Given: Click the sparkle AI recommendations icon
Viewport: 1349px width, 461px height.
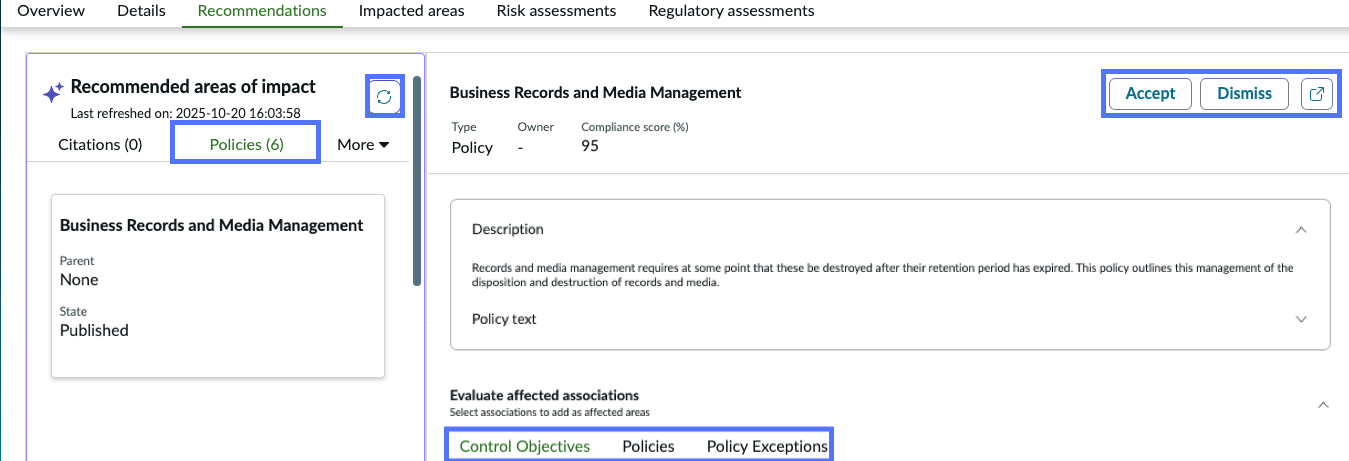Looking at the screenshot, I should tap(53, 93).
